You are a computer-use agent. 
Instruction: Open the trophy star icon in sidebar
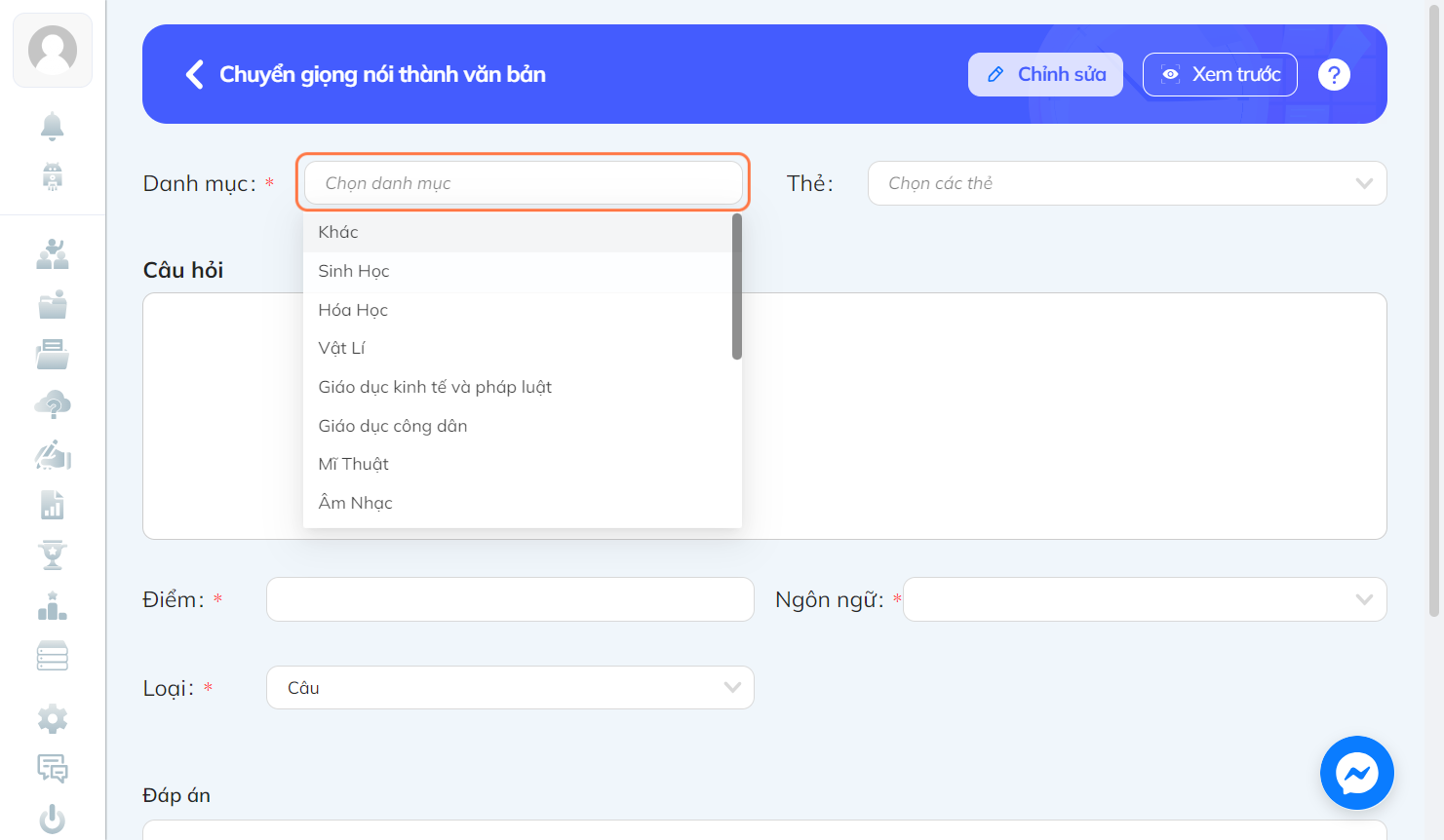tap(53, 555)
